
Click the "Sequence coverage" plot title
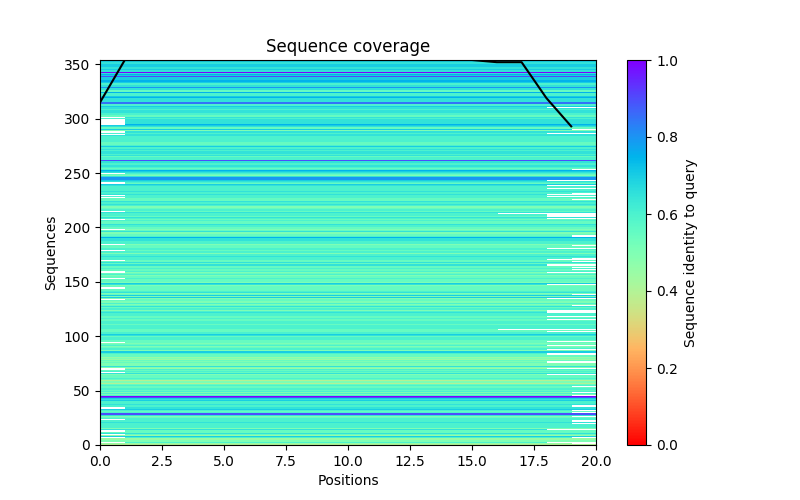click(347, 47)
